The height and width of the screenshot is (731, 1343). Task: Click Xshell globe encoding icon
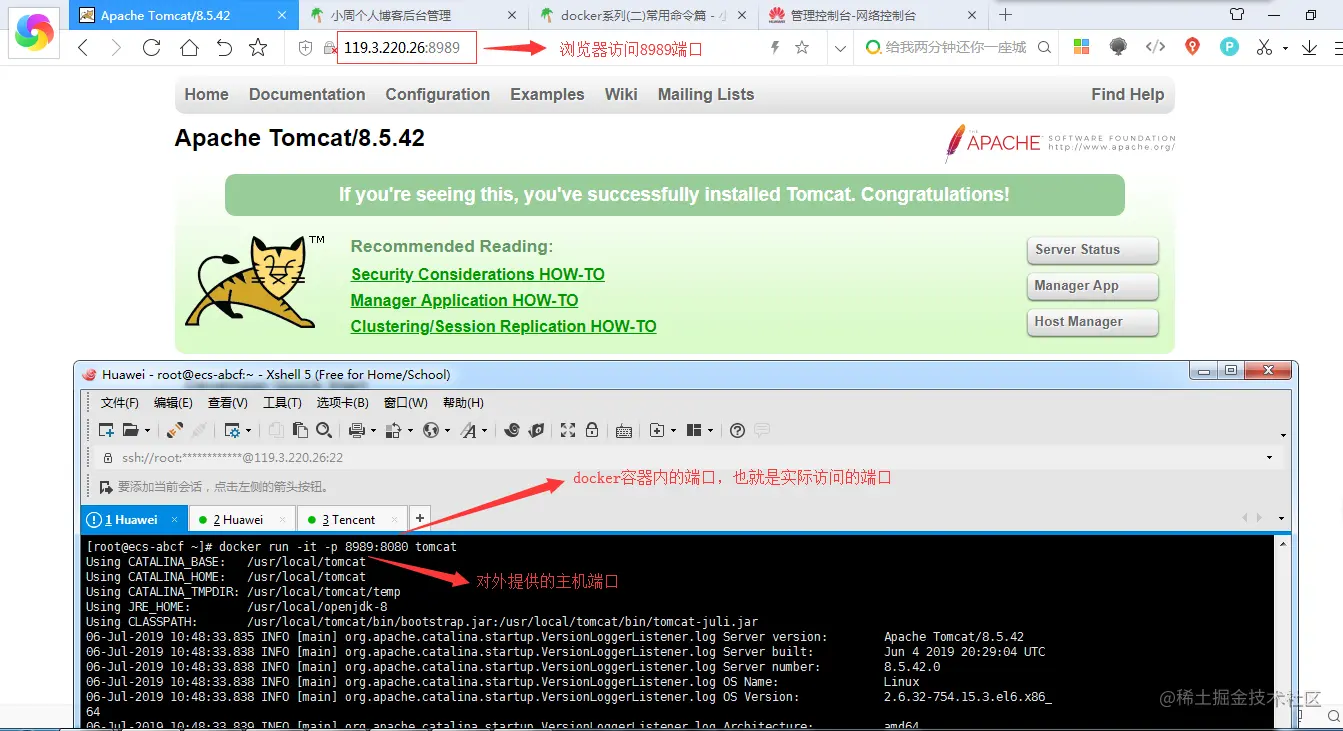[431, 430]
